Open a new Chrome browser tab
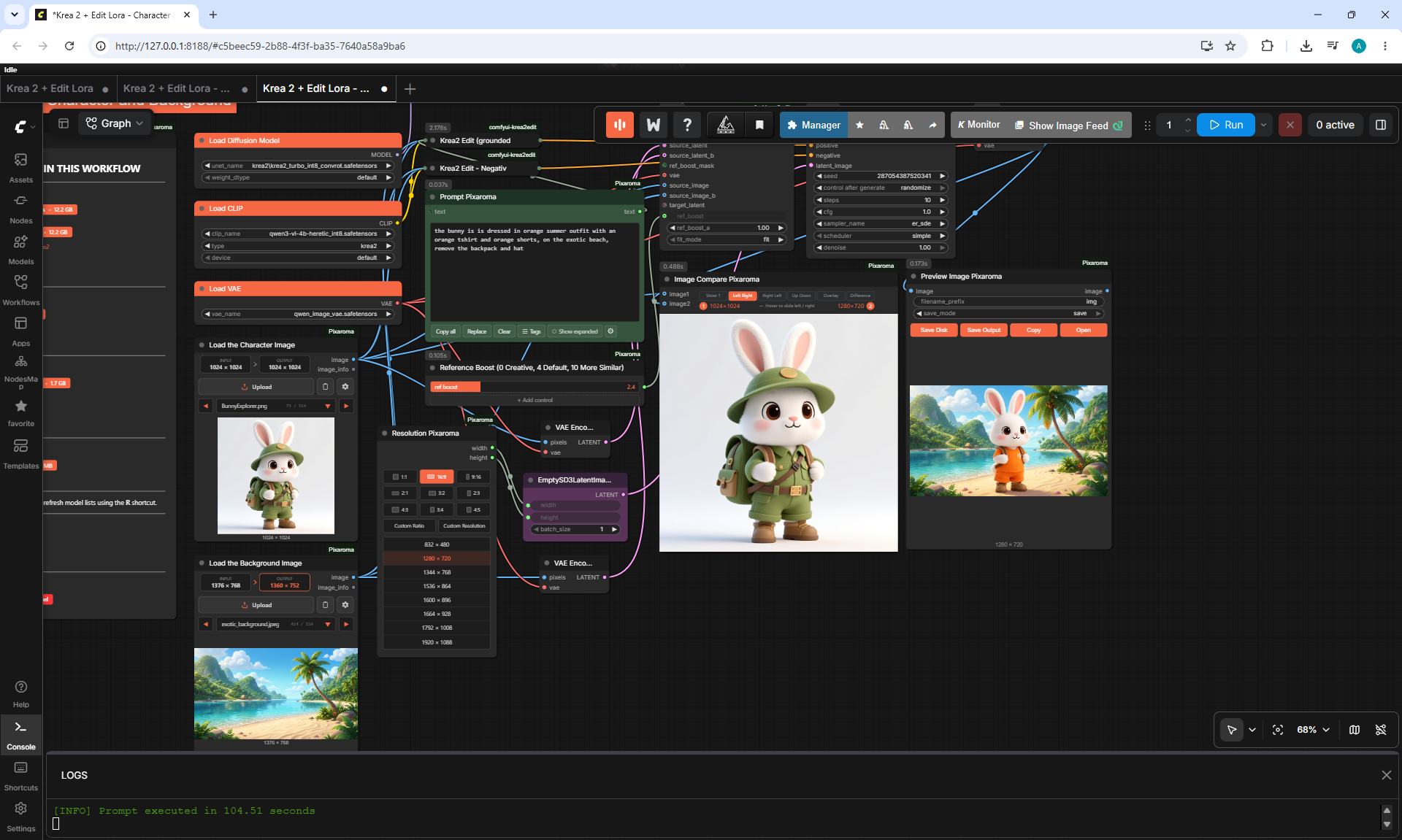The width and height of the screenshot is (1402, 840). tap(213, 15)
